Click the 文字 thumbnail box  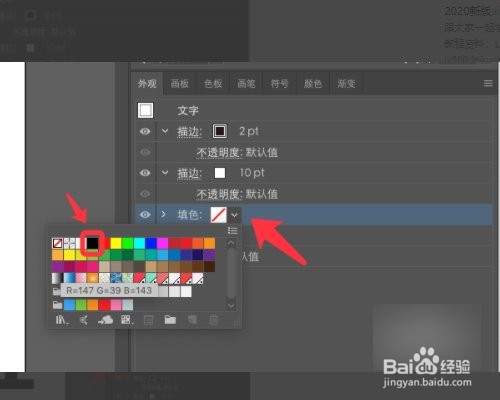point(146,110)
